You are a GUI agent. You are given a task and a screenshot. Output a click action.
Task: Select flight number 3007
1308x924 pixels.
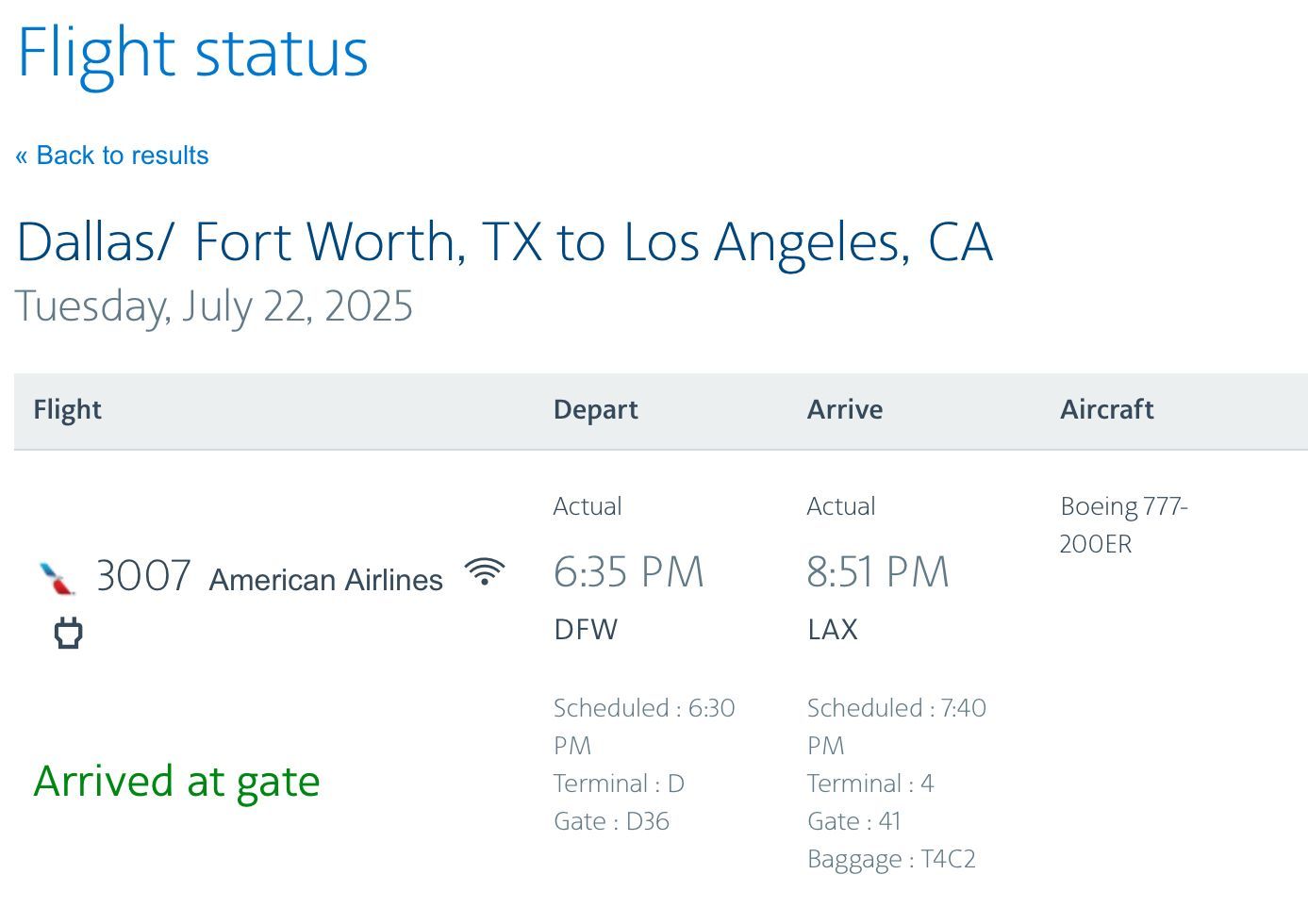point(143,575)
